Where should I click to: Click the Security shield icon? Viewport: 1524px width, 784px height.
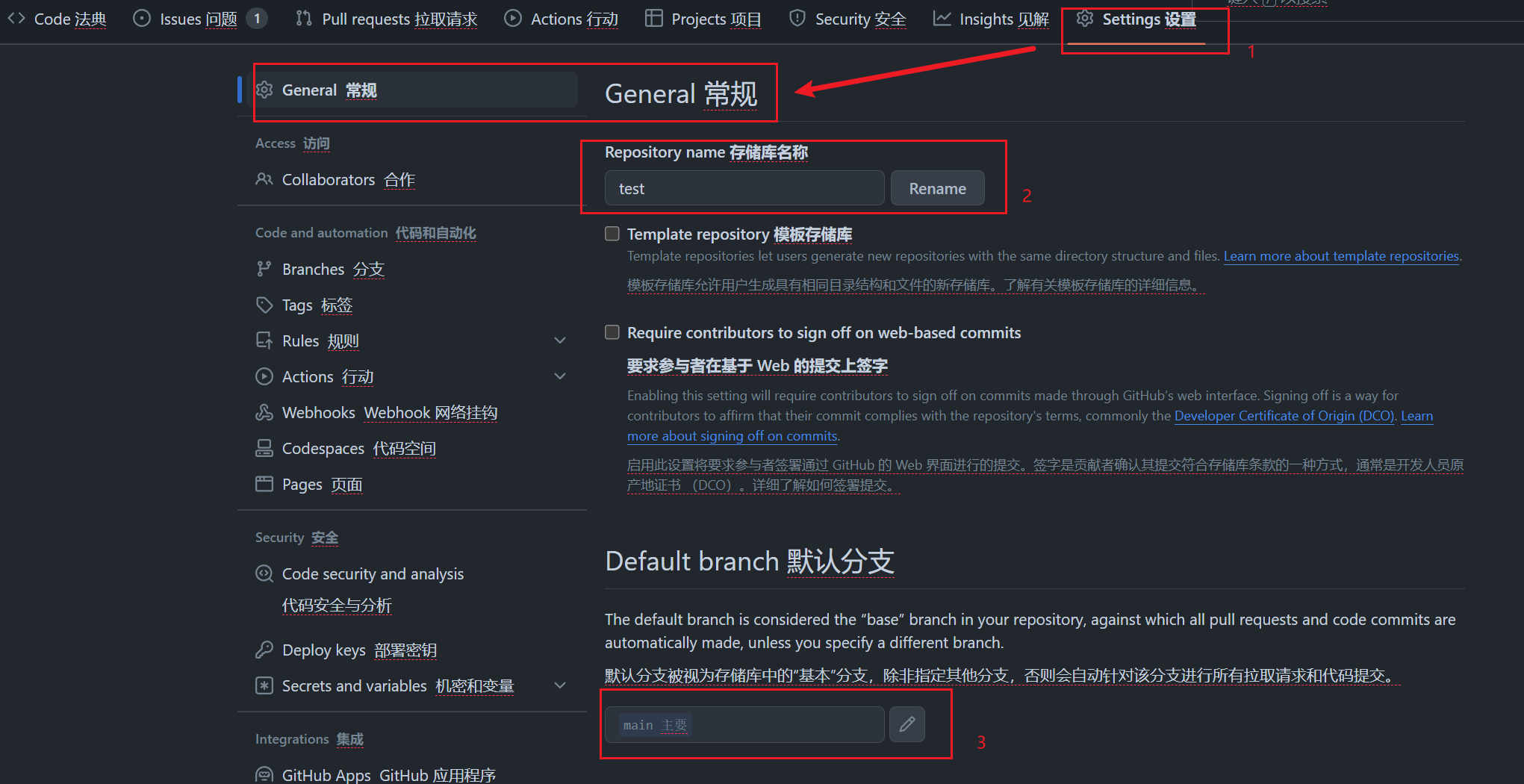(797, 19)
